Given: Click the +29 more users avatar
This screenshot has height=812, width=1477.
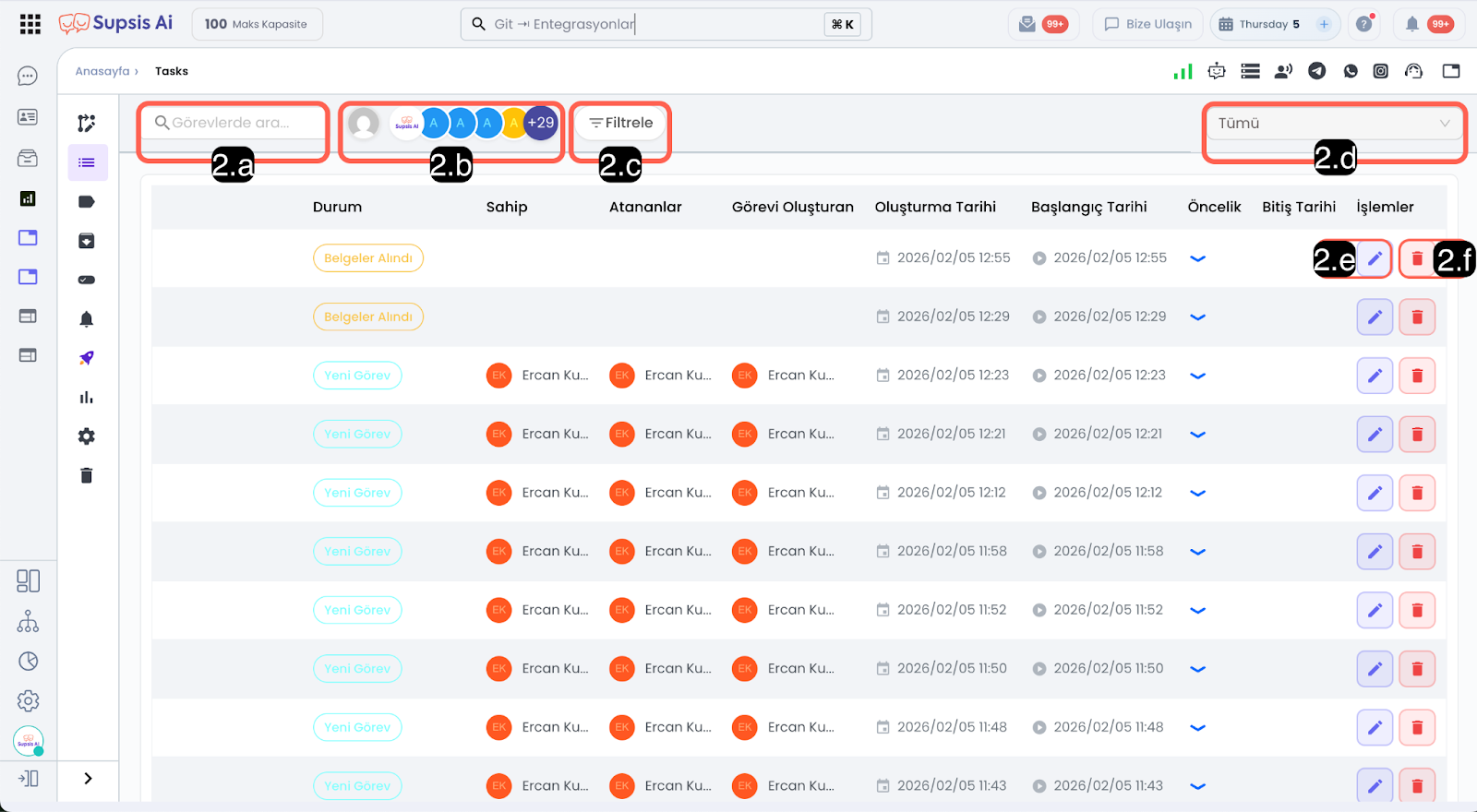Looking at the screenshot, I should (x=541, y=123).
